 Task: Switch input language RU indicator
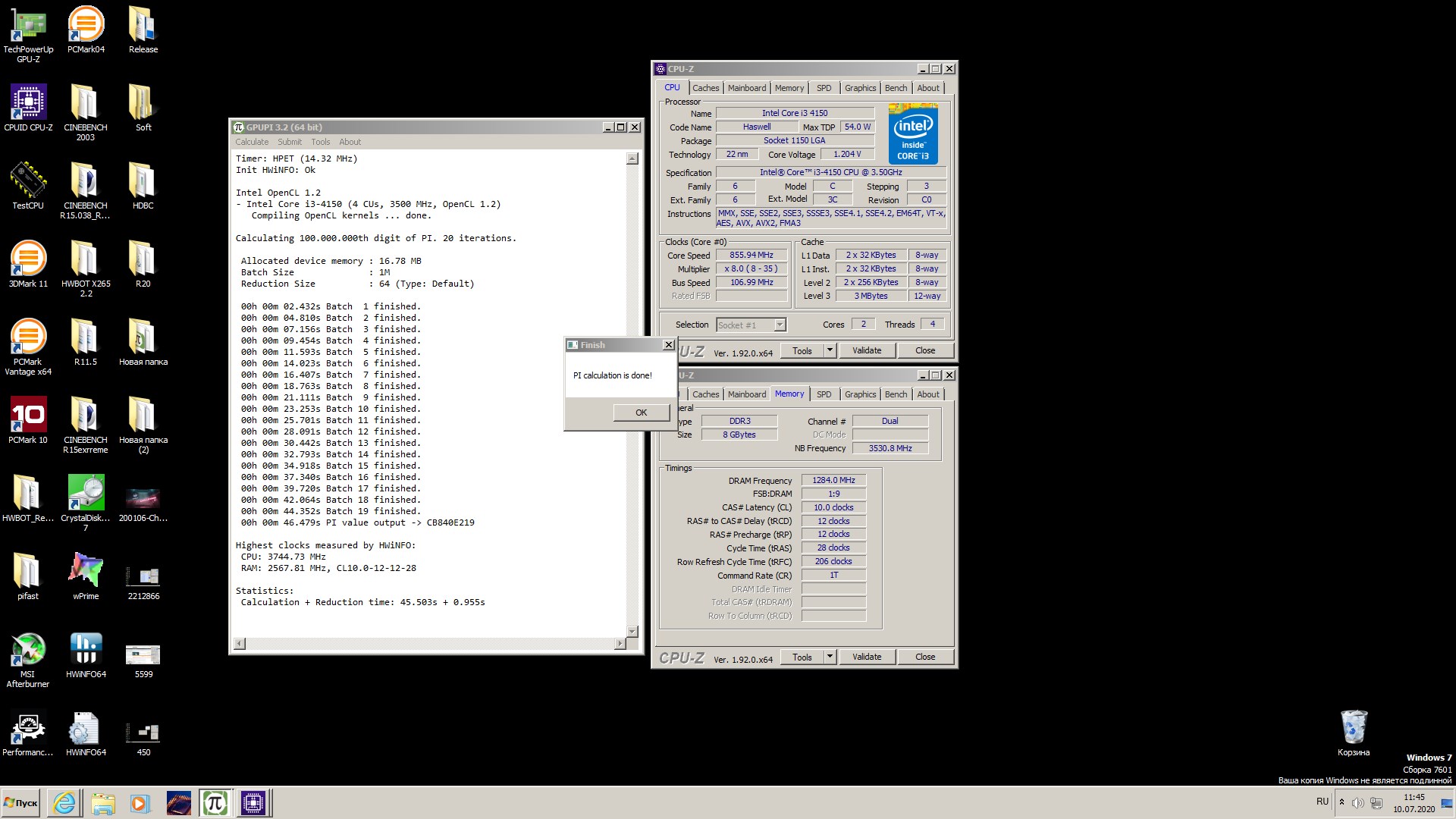pos(1323,802)
